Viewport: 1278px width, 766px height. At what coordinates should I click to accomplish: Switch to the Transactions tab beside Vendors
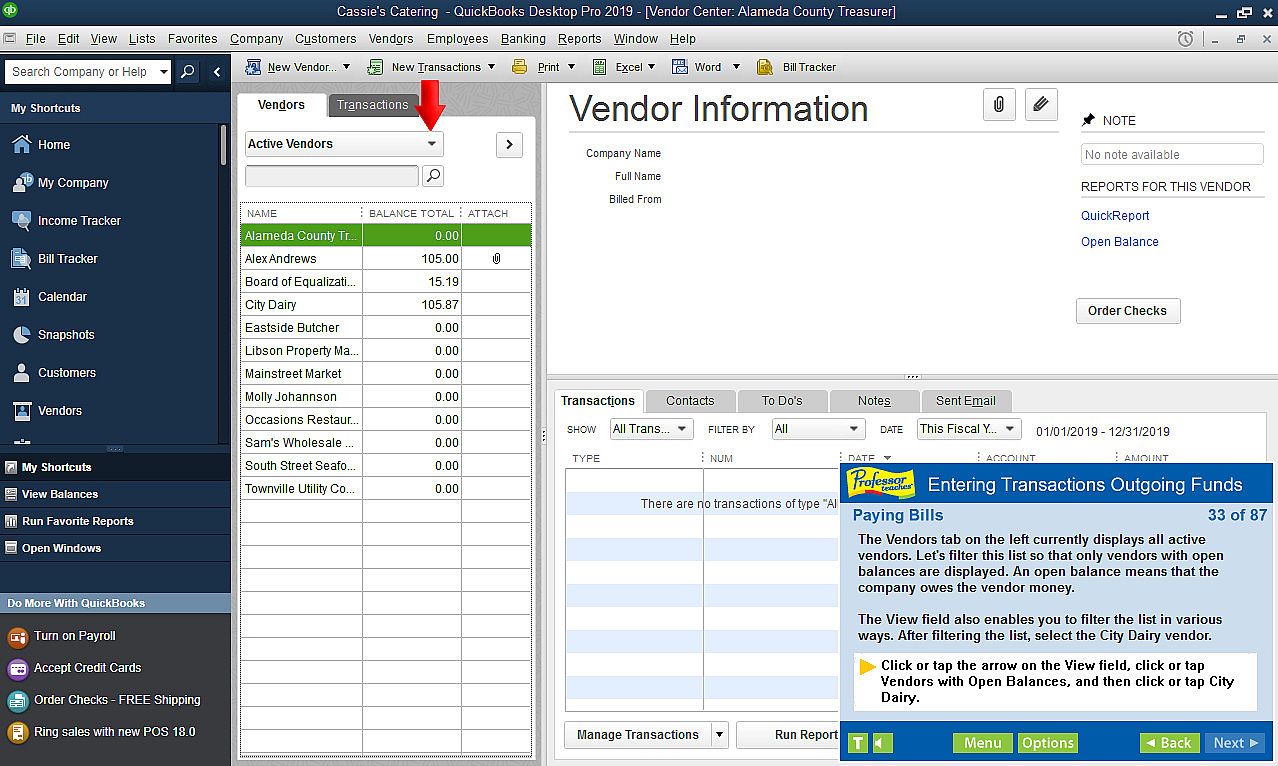click(372, 105)
